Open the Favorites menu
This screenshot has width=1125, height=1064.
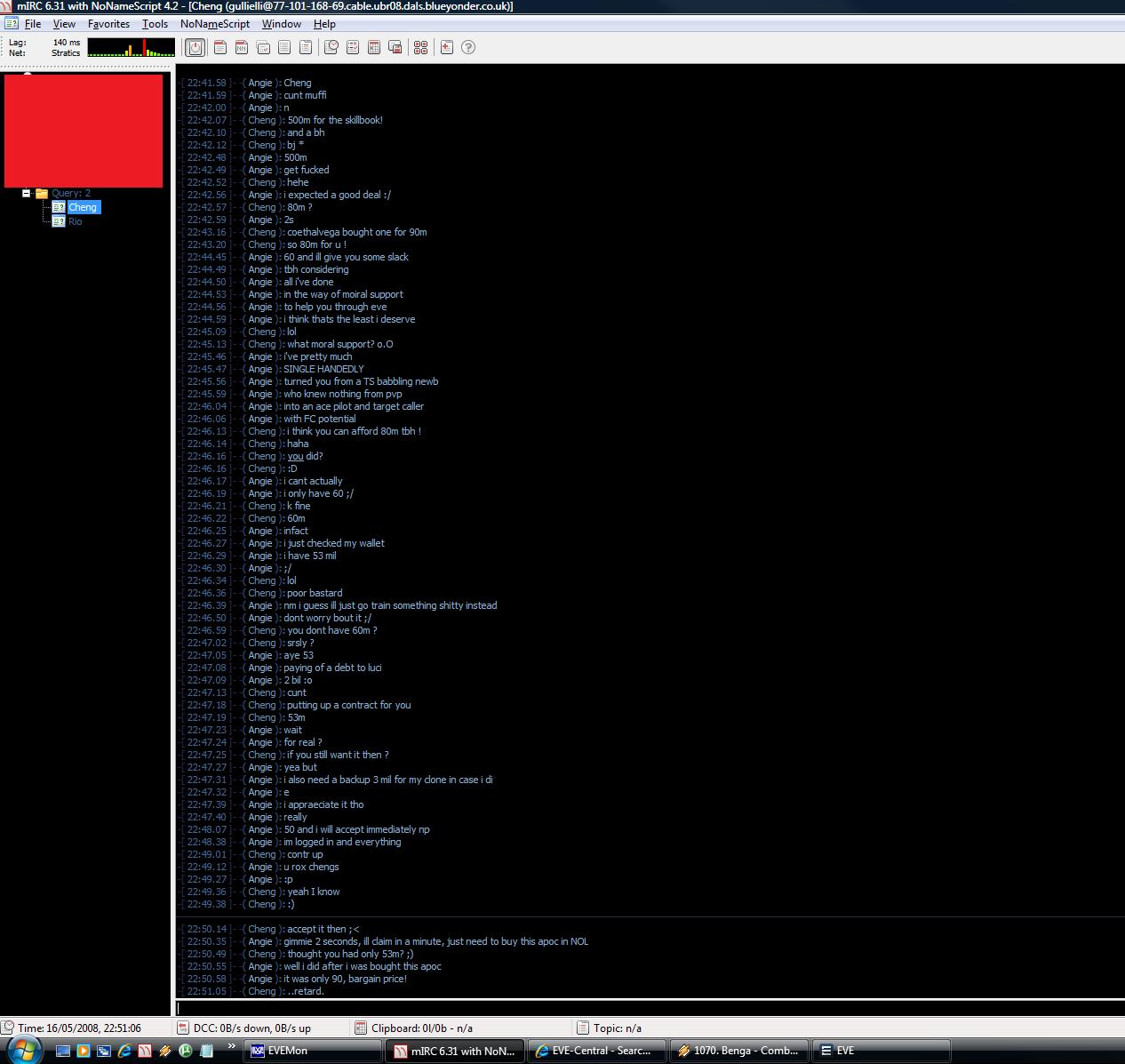pyautogui.click(x=108, y=24)
